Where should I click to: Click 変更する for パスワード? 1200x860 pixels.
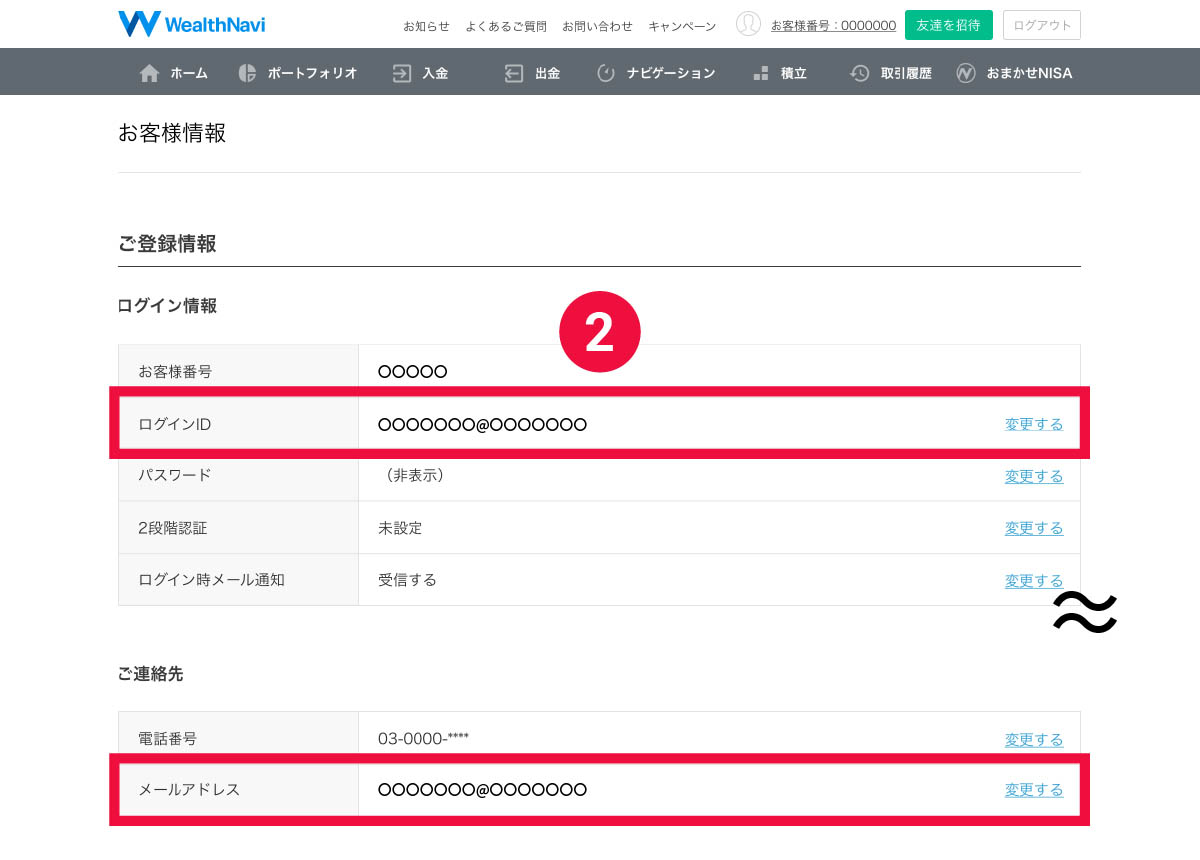coord(1034,477)
